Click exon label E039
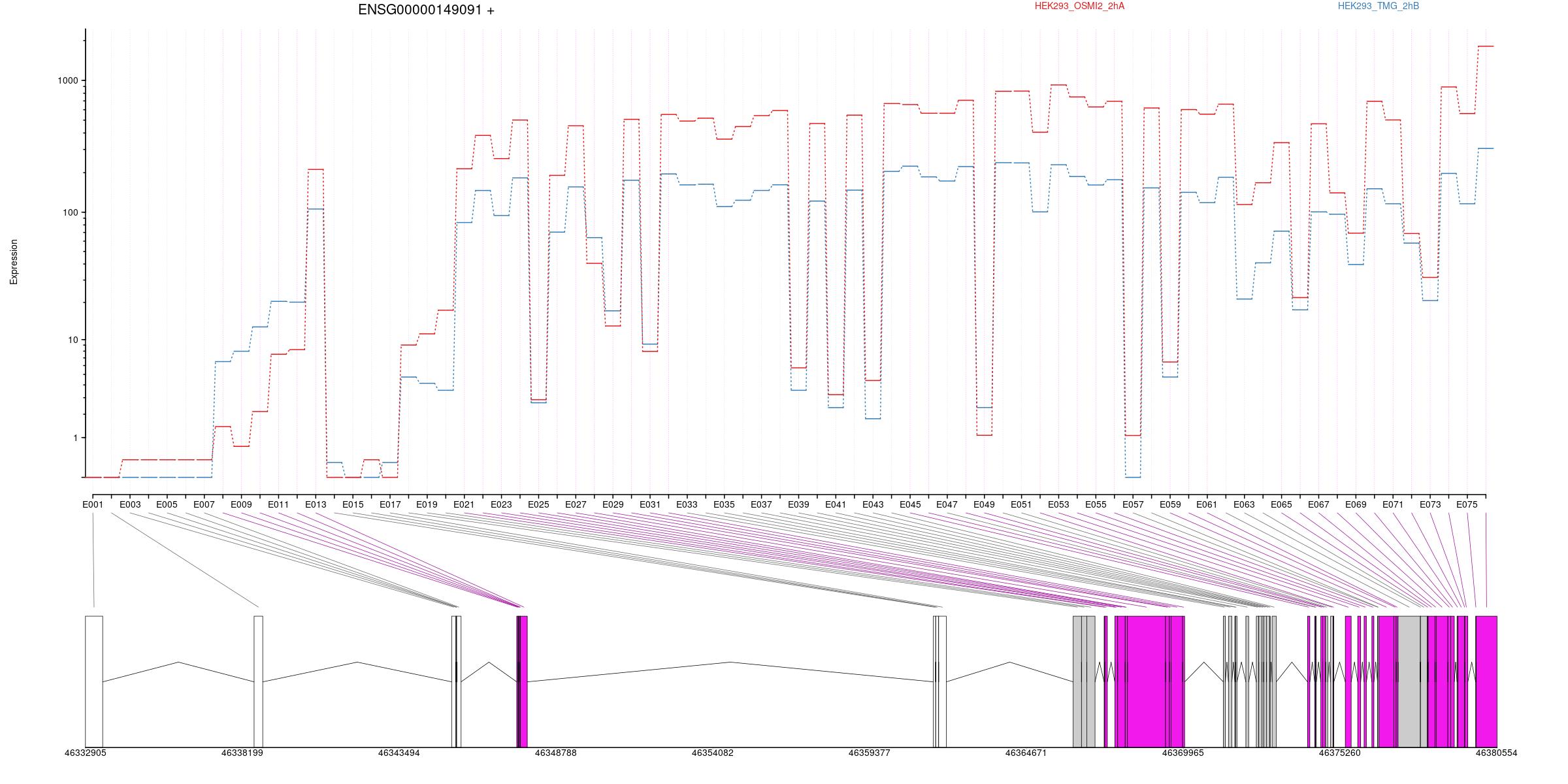This screenshot has width=1568, height=784. (x=798, y=504)
